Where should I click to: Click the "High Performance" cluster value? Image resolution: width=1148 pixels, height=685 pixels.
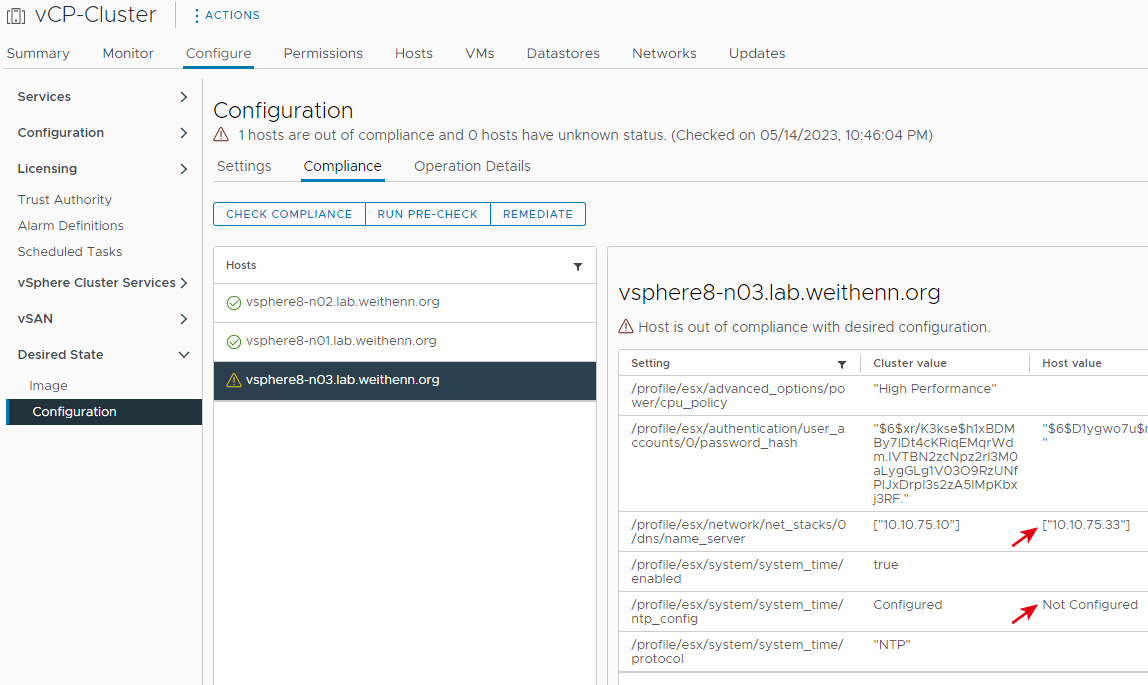tap(934, 389)
